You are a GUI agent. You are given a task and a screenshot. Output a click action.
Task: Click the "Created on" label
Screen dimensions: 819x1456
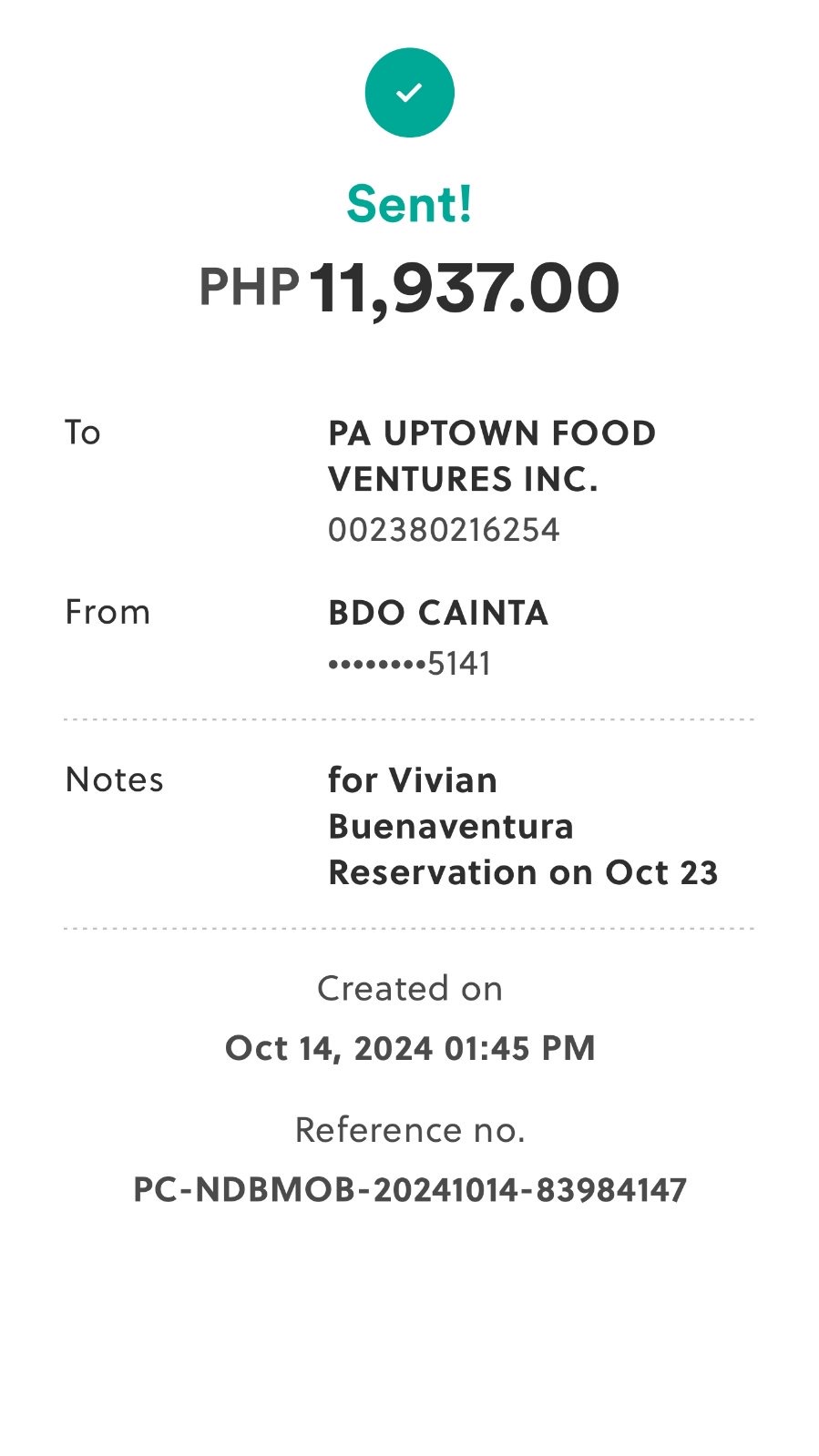click(409, 989)
